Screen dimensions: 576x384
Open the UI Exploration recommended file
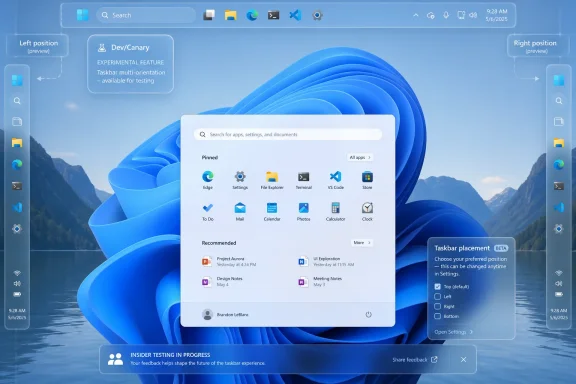click(326, 261)
